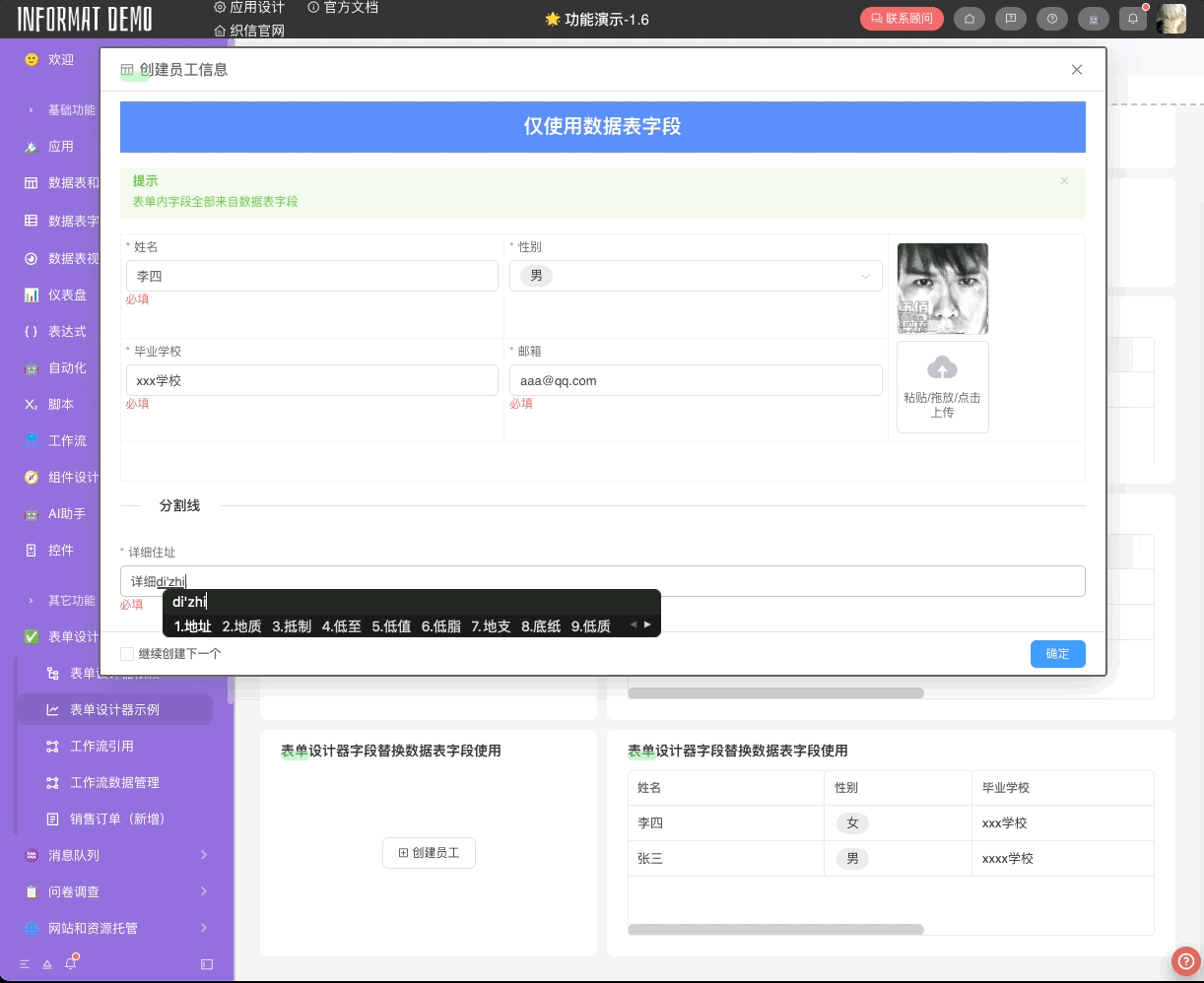Check the 继续创建下一个 checkbox
The width and height of the screenshot is (1204, 983).
tap(127, 654)
